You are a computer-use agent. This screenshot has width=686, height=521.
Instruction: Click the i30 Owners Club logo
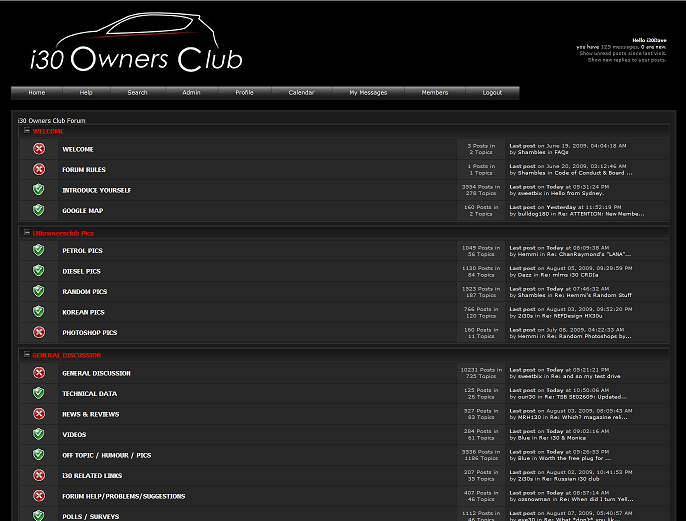(136, 42)
